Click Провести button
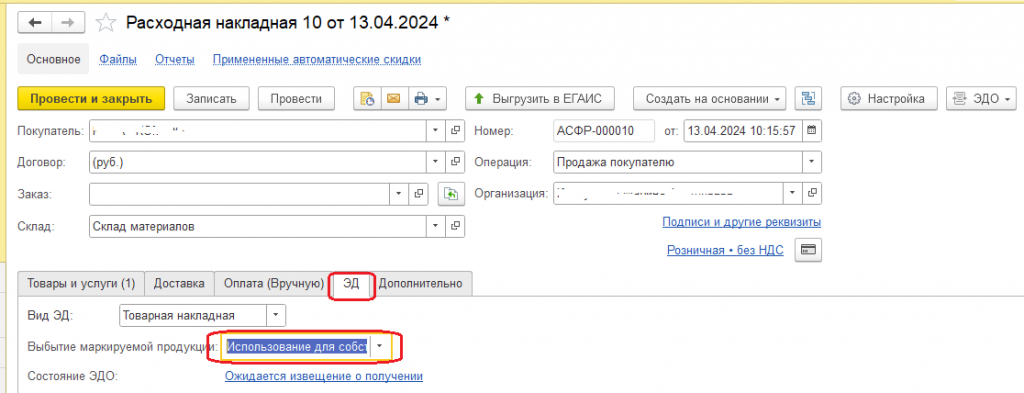 pos(296,99)
